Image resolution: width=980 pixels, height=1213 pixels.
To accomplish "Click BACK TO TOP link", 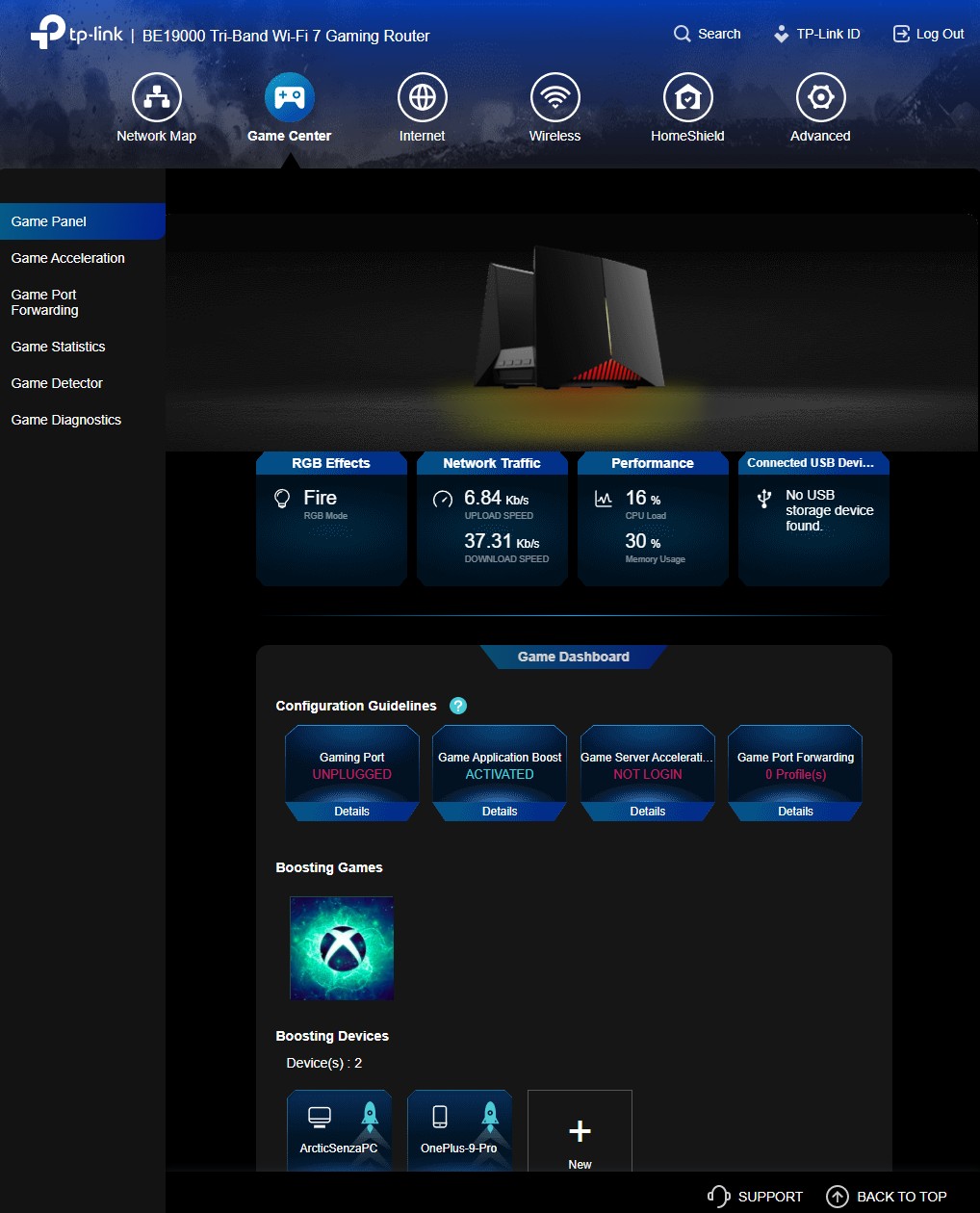I will click(x=888, y=1197).
